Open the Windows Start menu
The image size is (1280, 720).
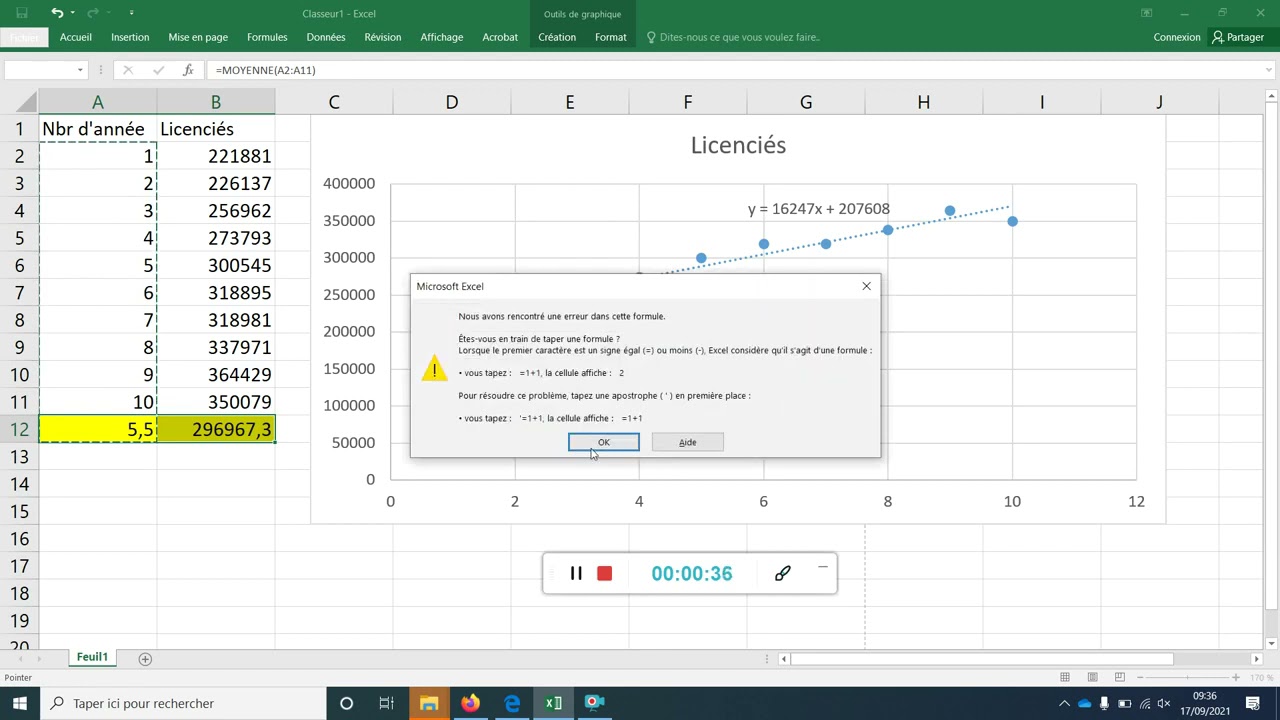coord(20,703)
